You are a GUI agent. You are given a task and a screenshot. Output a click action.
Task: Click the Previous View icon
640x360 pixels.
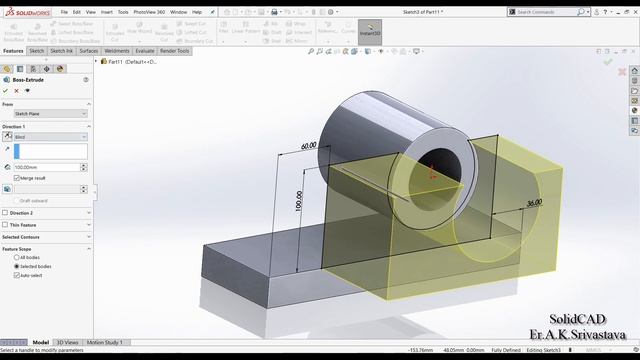click(x=328, y=51)
